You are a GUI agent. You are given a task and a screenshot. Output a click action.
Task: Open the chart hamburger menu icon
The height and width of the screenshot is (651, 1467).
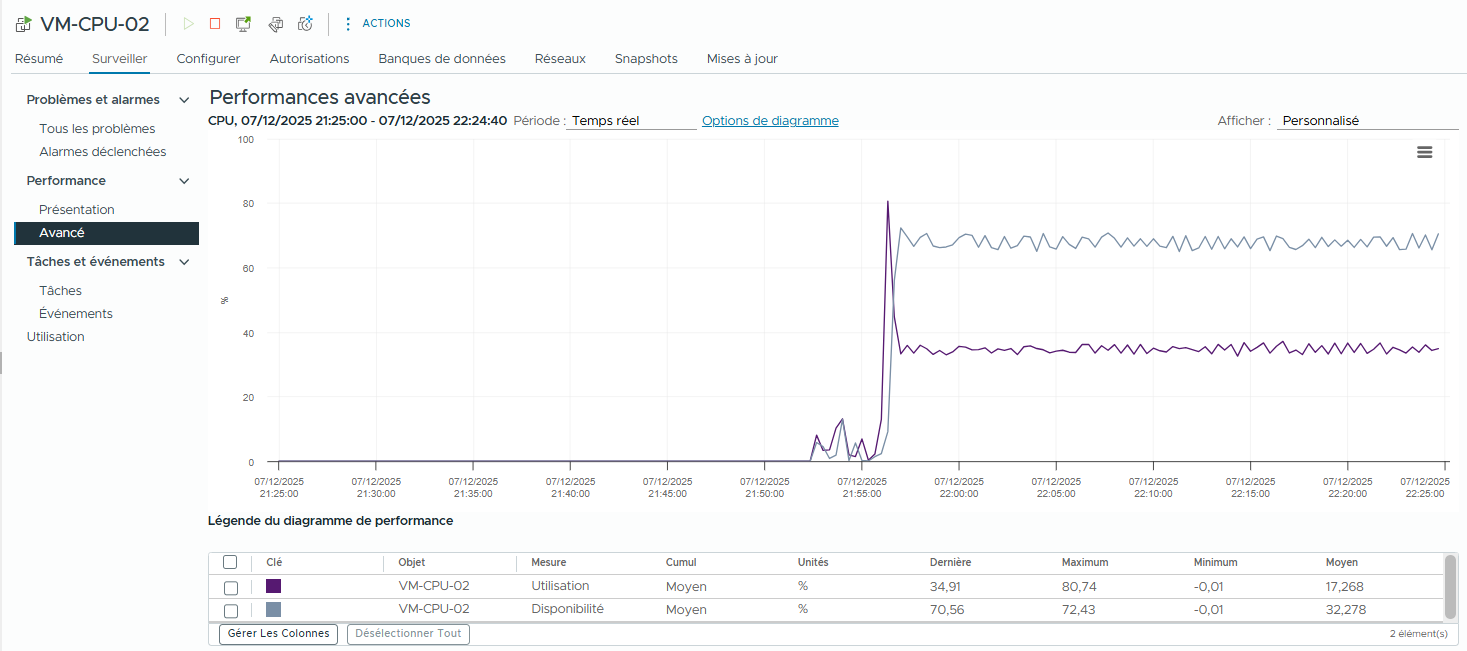coord(1425,152)
